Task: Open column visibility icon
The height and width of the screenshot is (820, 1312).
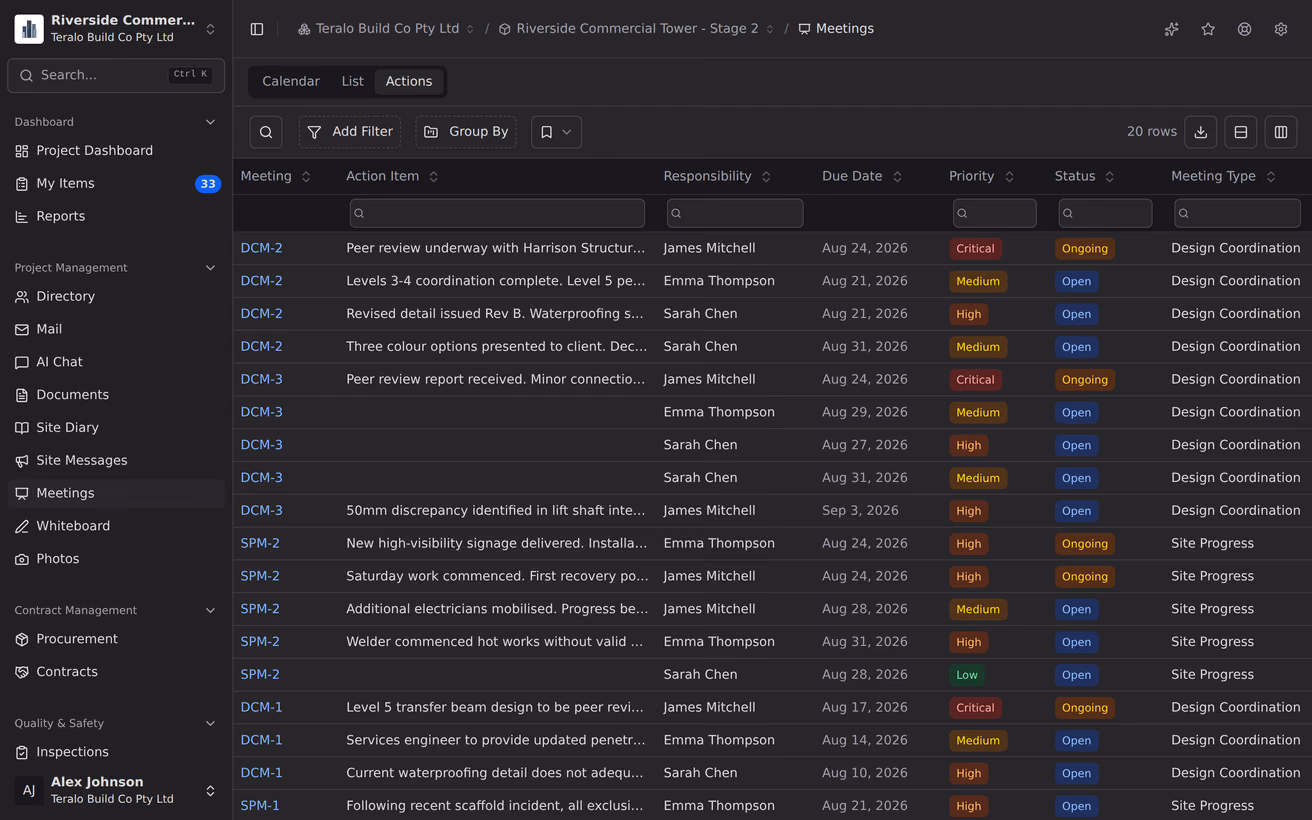Action: [x=1281, y=132]
